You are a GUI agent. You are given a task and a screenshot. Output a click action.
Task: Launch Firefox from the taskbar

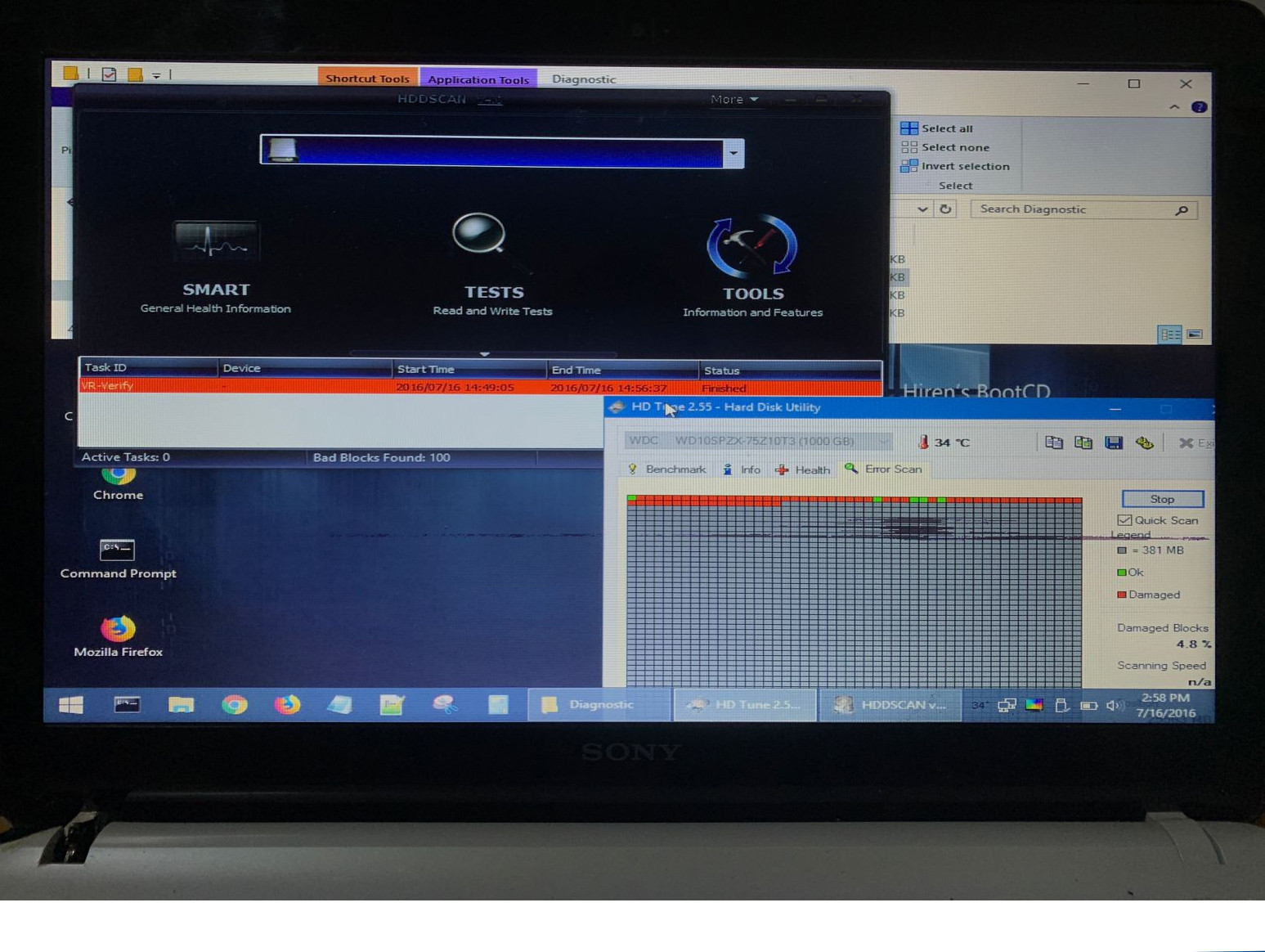click(x=287, y=705)
